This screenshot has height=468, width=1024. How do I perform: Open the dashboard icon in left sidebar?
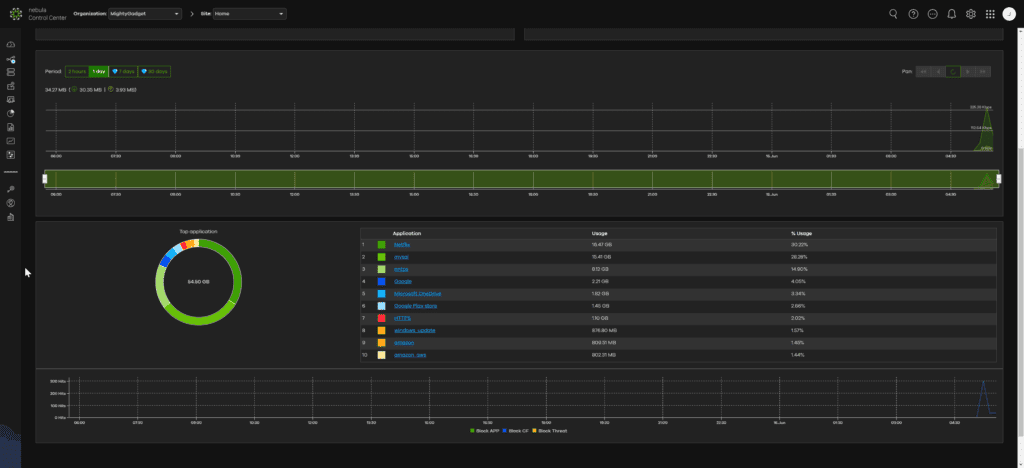[11, 45]
